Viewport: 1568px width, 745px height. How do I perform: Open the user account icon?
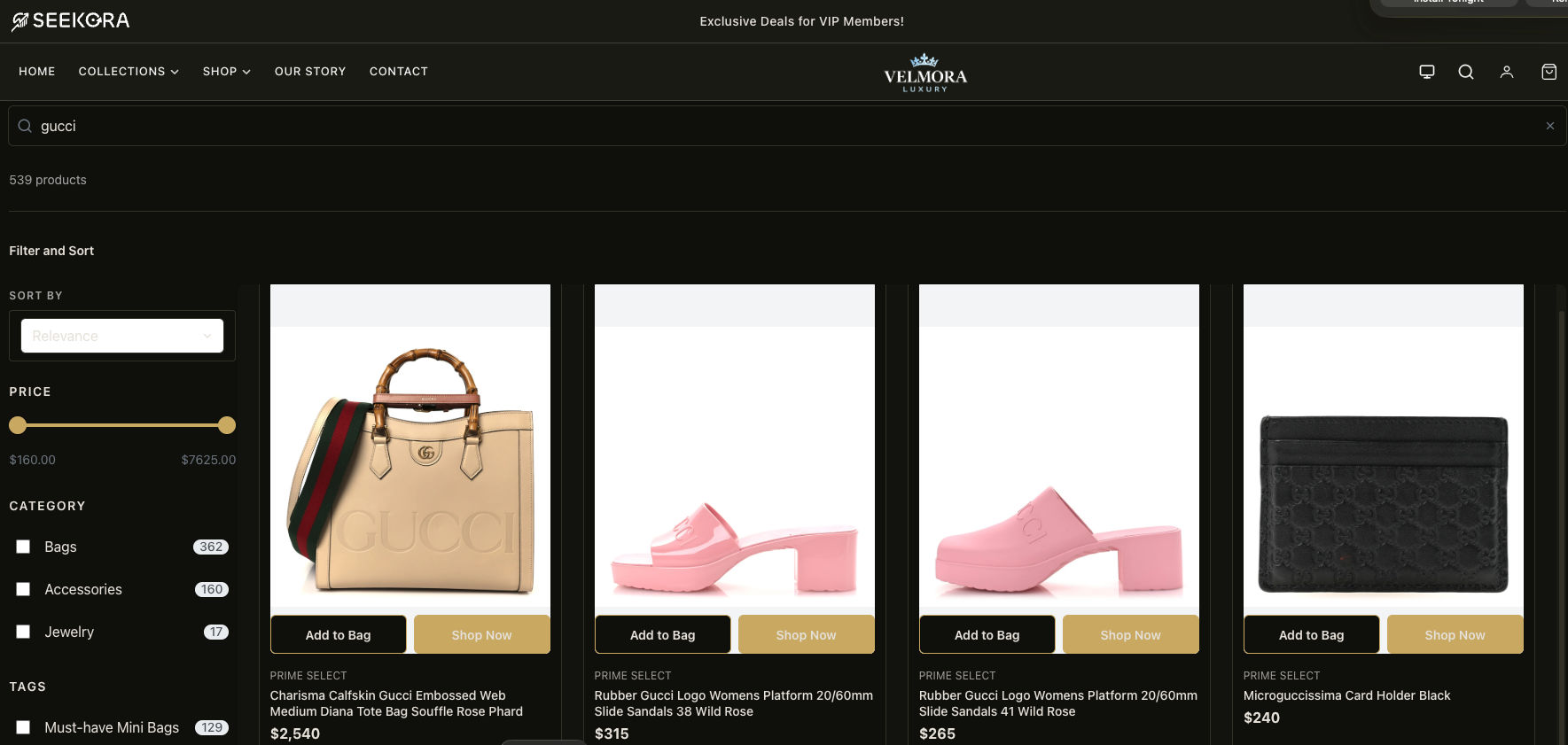[x=1507, y=72]
